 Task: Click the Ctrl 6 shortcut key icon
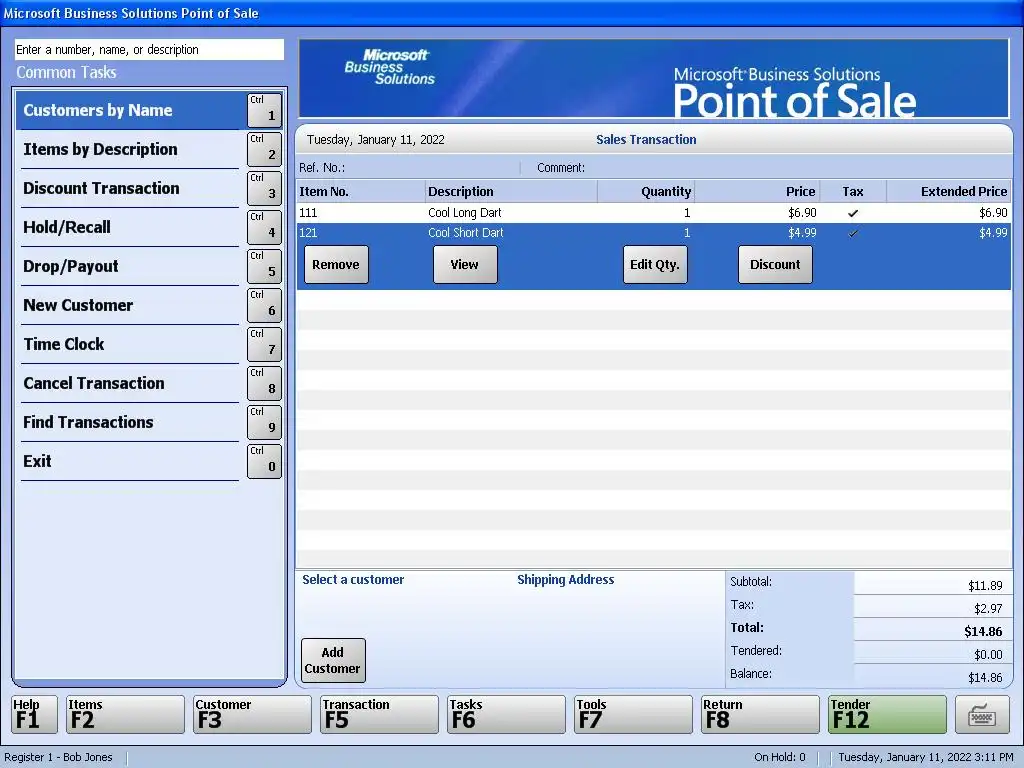click(x=264, y=305)
